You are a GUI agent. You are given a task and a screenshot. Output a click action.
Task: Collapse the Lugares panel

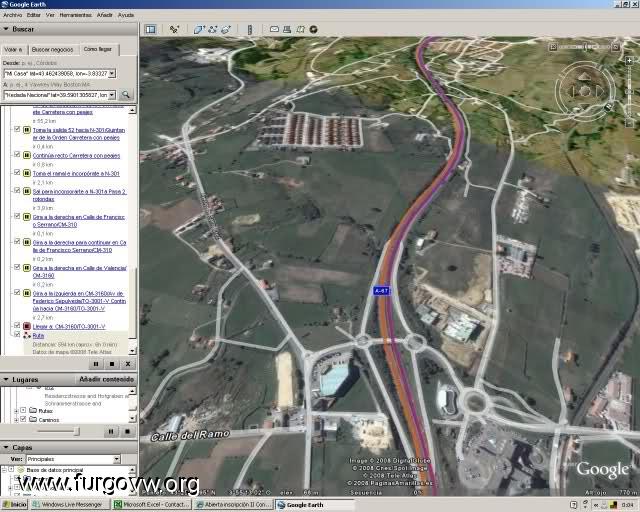[x=6, y=380]
